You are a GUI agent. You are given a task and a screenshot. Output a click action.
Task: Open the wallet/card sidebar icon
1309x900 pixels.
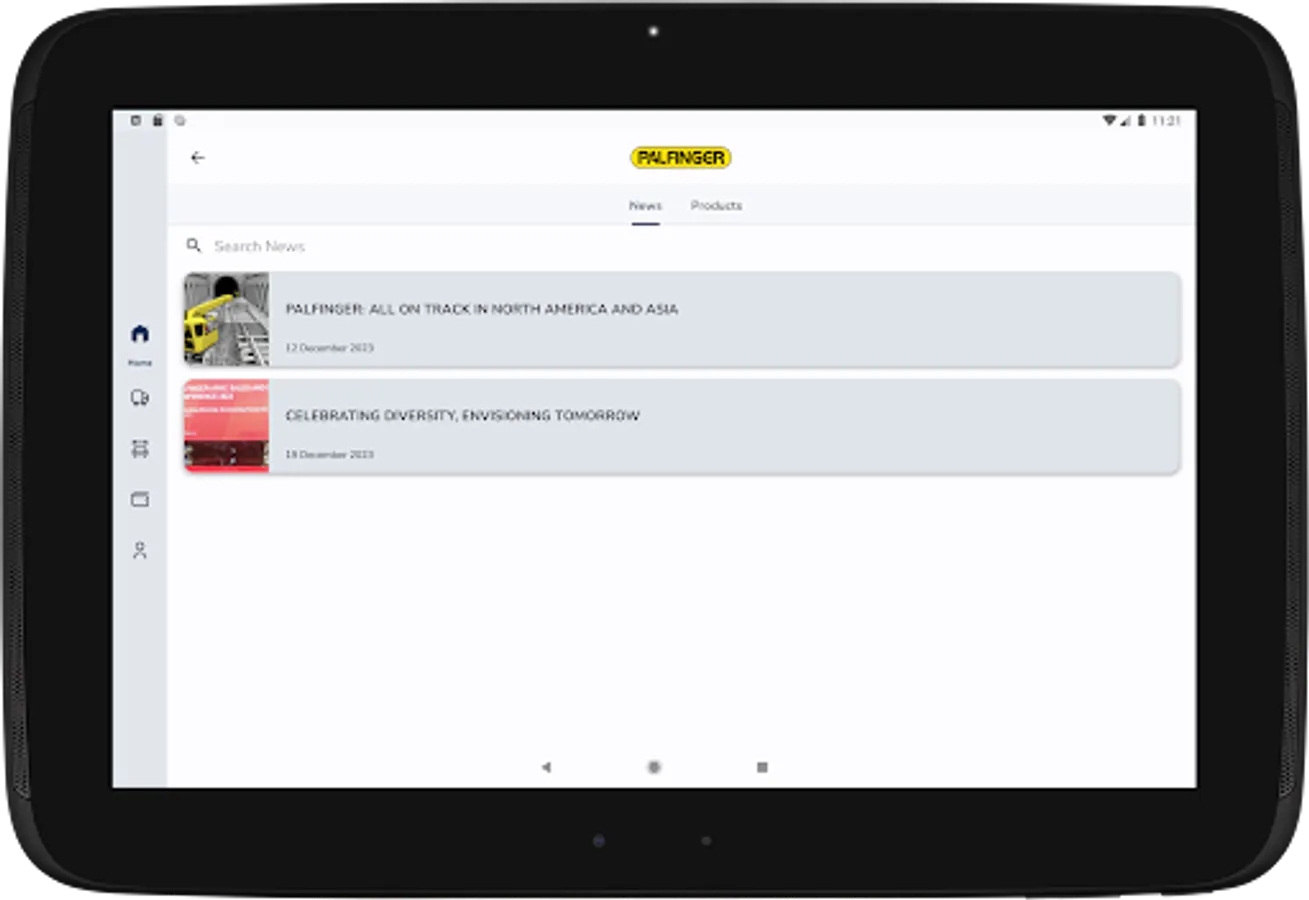[140, 499]
